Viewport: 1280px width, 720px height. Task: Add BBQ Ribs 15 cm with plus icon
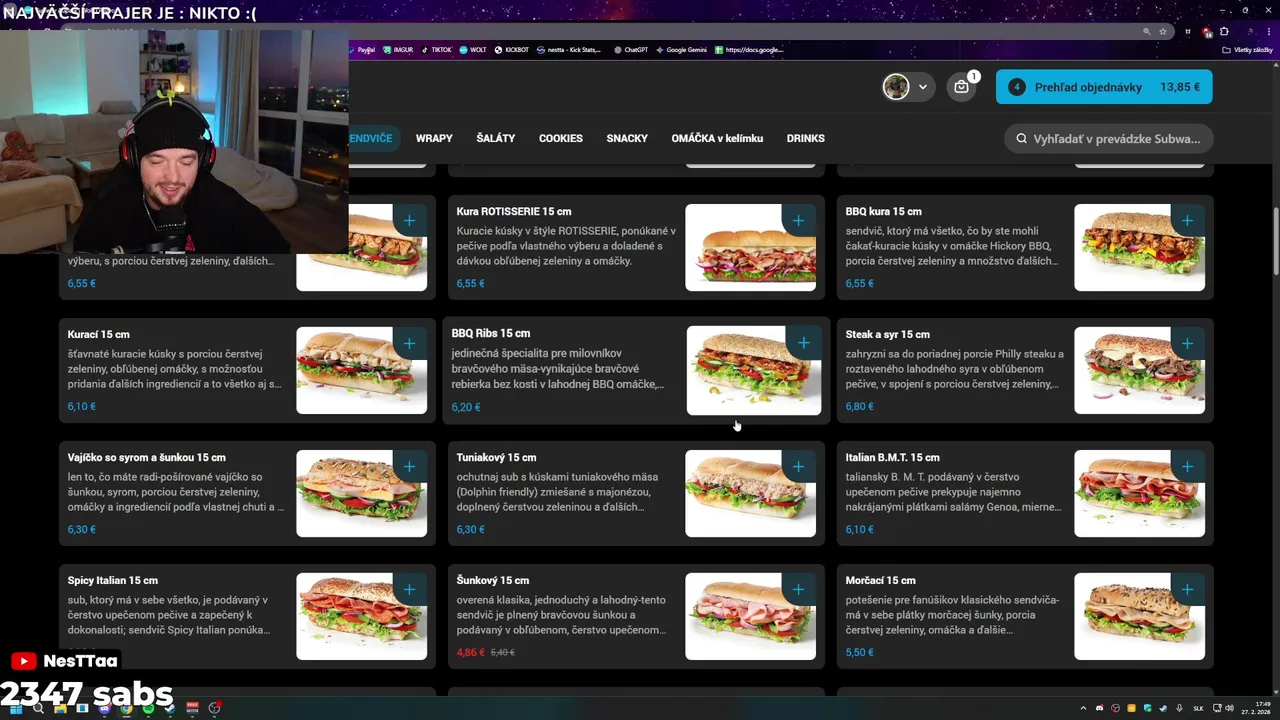tap(804, 343)
